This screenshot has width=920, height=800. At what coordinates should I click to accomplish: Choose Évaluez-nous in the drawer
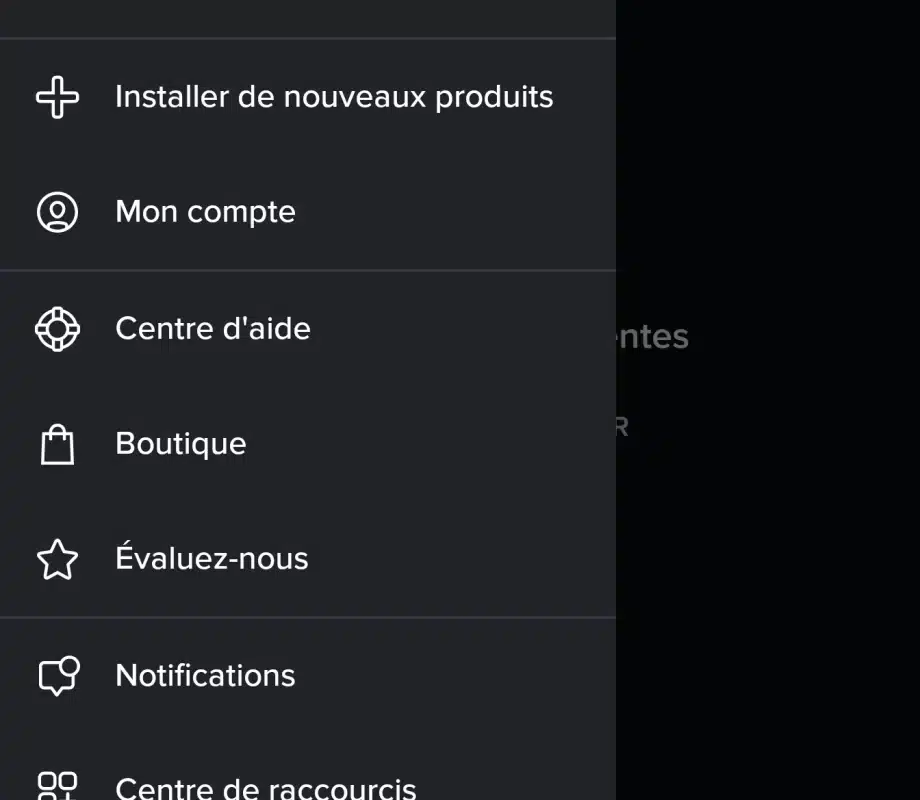tap(211, 559)
